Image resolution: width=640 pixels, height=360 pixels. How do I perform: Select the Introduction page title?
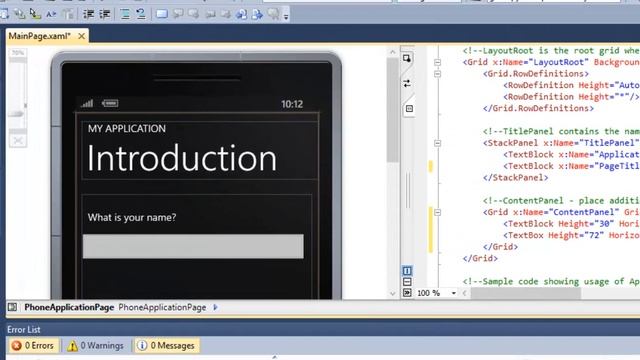point(182,158)
